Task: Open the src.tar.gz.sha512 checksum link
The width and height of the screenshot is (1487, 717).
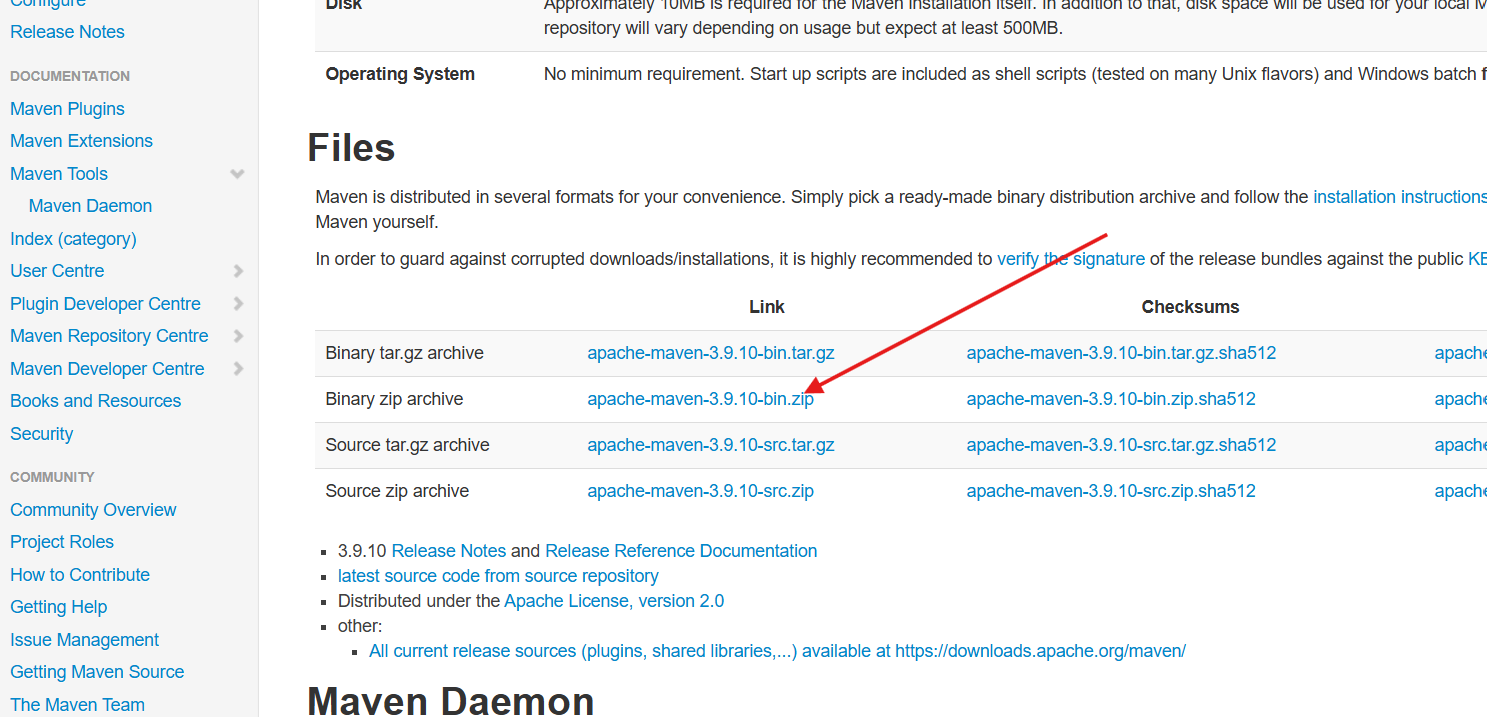Action: coord(1121,445)
